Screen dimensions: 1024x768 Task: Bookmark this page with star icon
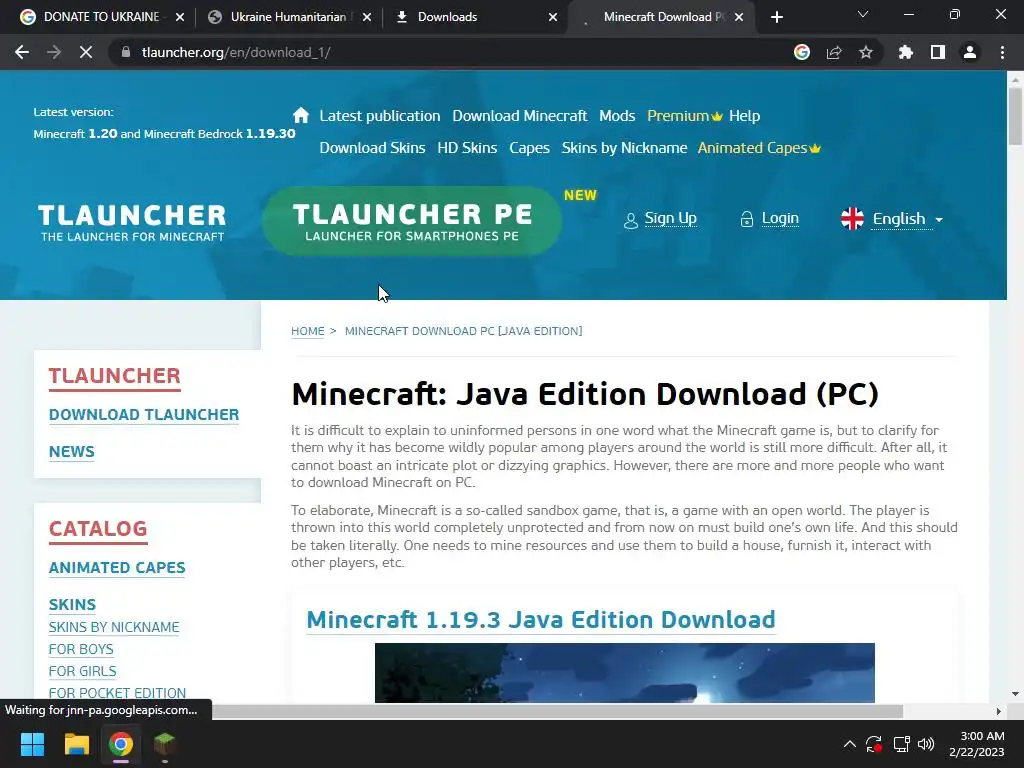pyautogui.click(x=866, y=52)
